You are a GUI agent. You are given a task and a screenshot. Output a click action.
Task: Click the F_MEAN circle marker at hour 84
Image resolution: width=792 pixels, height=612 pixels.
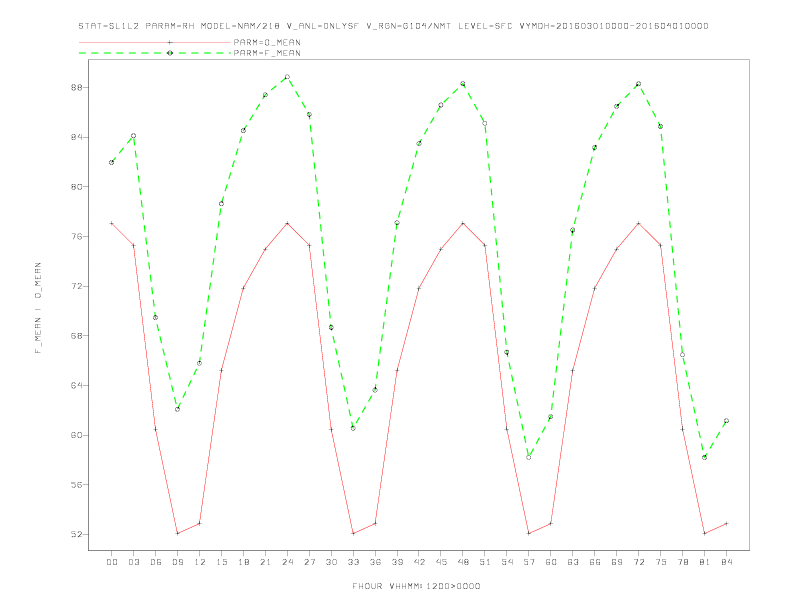coord(726,421)
